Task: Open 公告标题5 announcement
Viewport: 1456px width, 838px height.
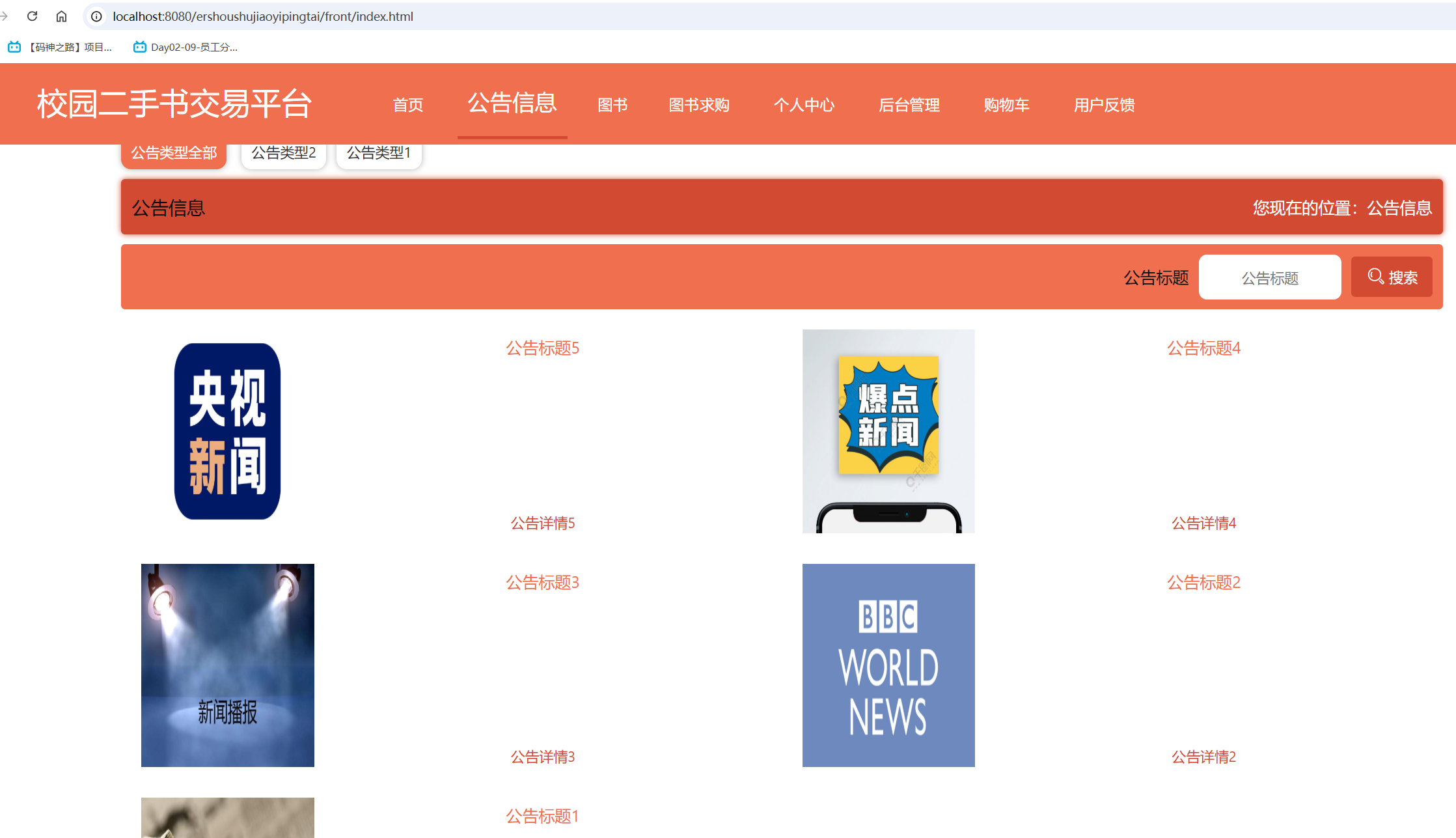Action: point(543,348)
